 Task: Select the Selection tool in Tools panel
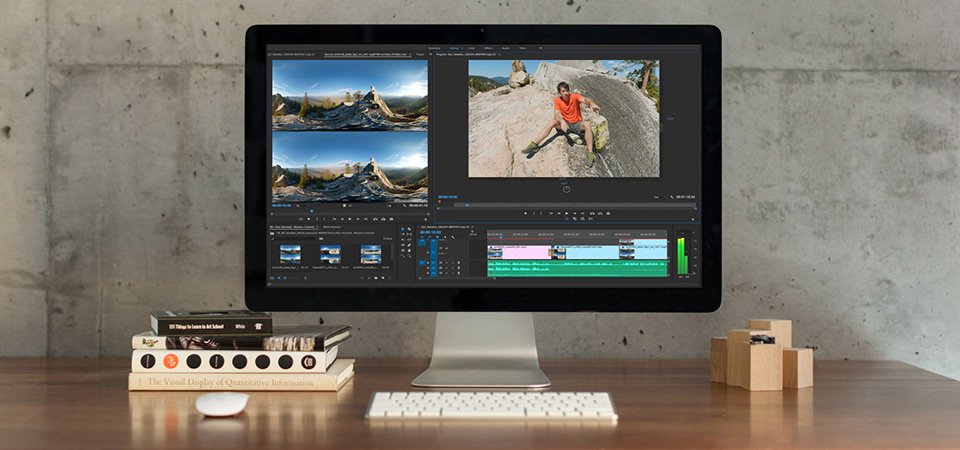coord(404,230)
